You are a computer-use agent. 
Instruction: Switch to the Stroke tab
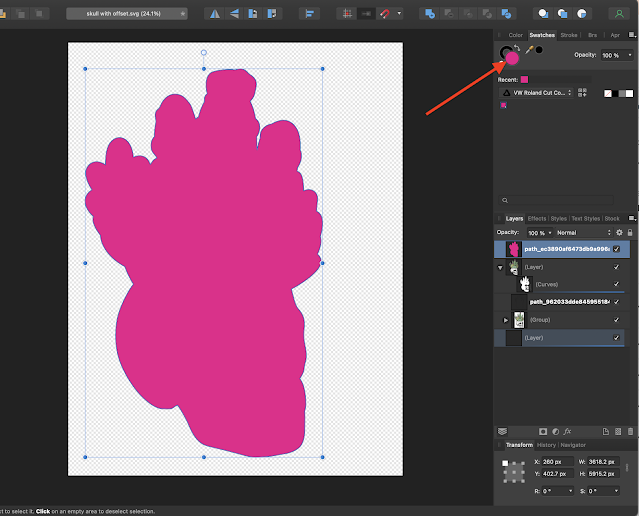(x=568, y=35)
